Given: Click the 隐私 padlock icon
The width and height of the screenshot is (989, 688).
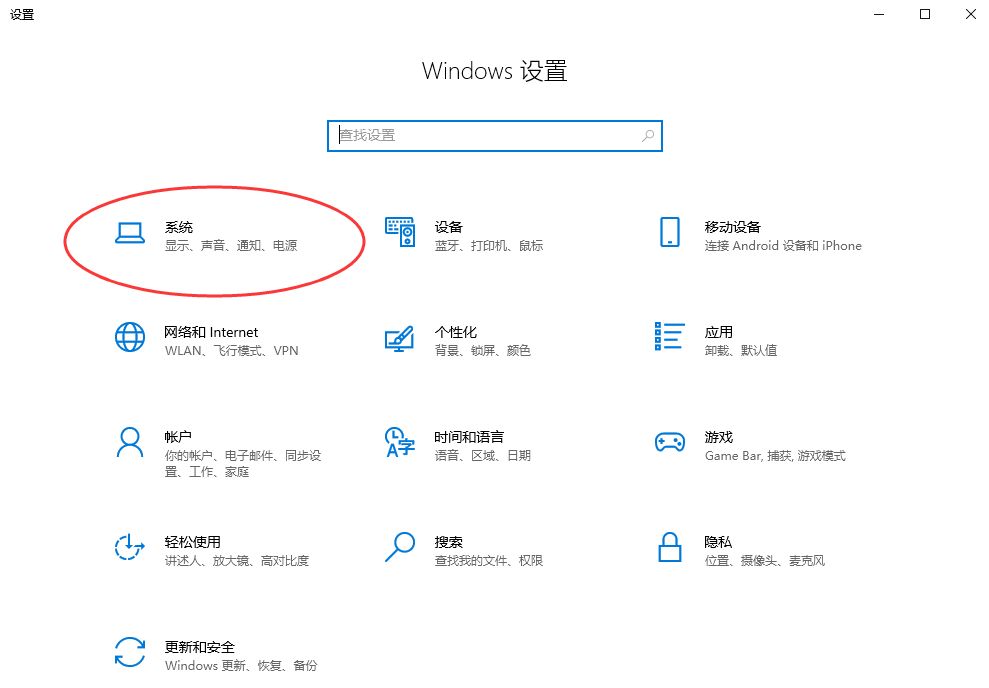Looking at the screenshot, I should (x=670, y=547).
